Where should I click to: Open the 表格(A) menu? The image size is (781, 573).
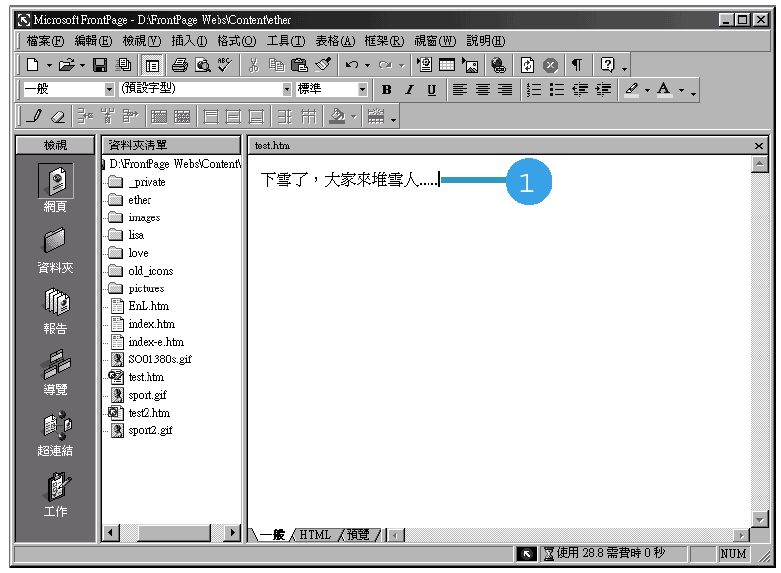(x=335, y=41)
